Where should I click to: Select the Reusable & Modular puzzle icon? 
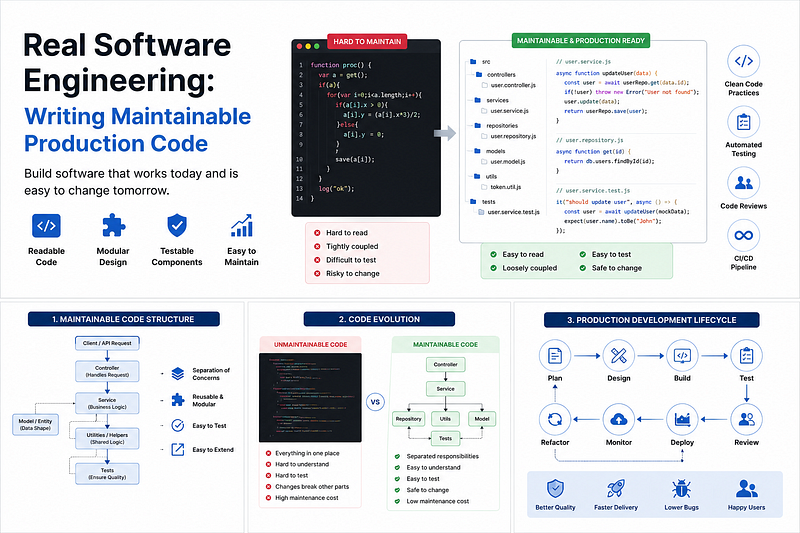click(178, 400)
